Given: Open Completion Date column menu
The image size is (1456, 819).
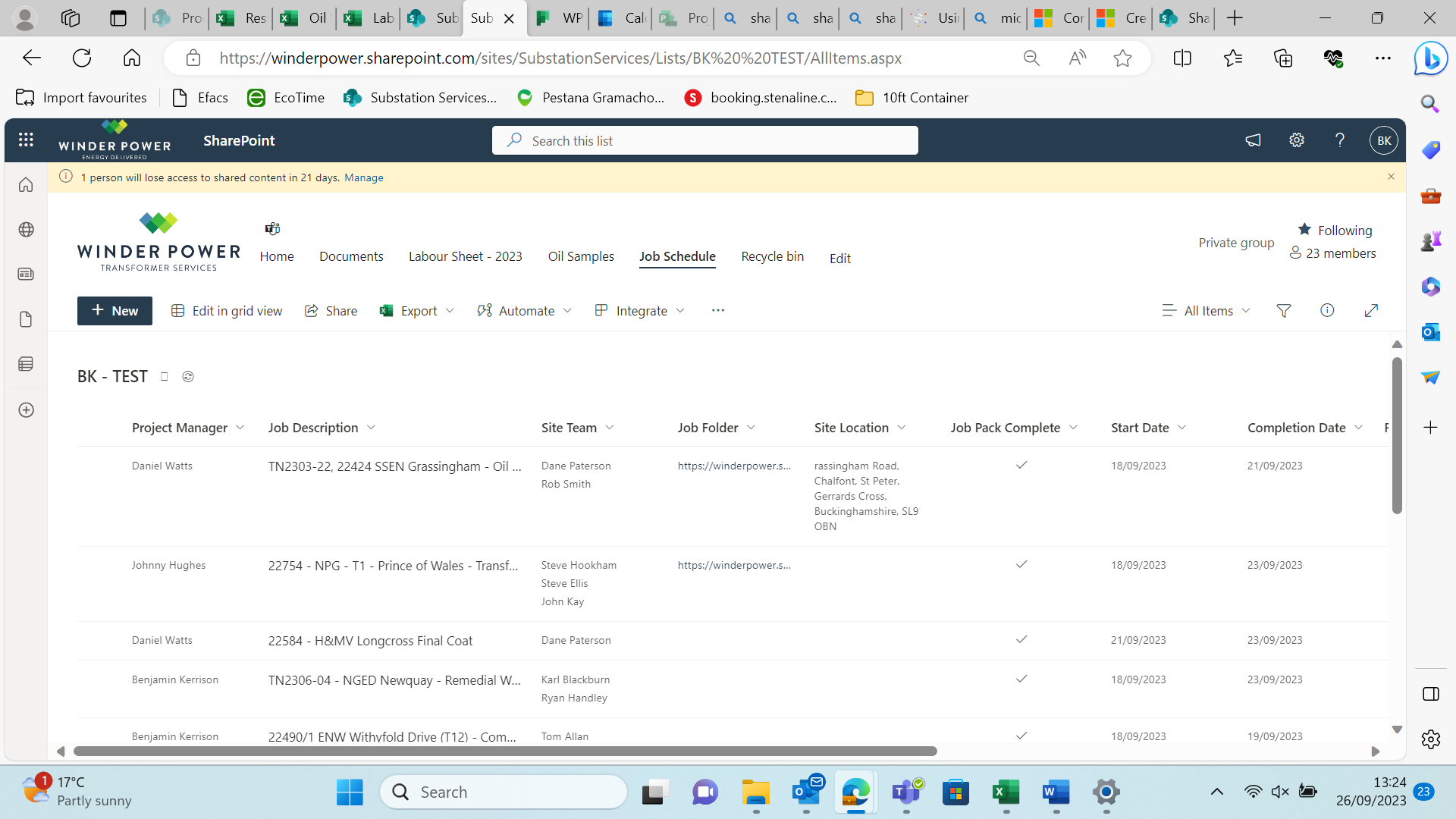Looking at the screenshot, I should point(1358,428).
